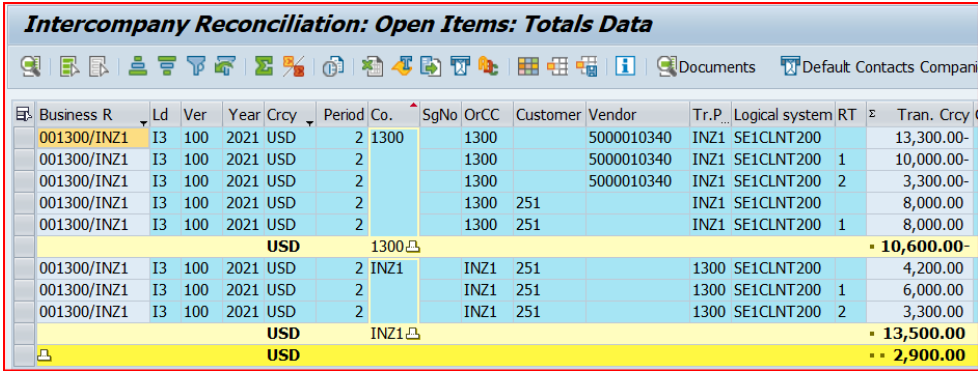
Task: Click the filter with green arrow icon
Action: point(224,66)
